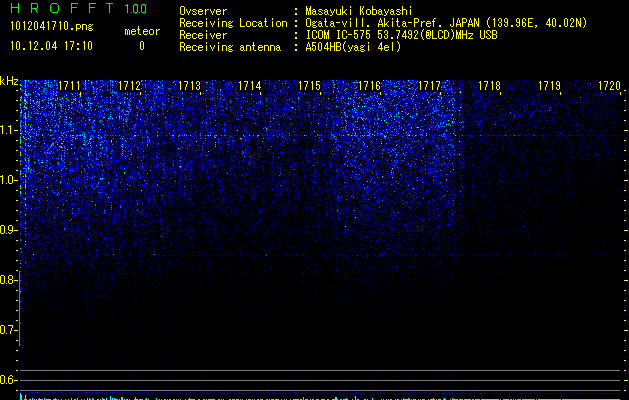The image size is (629, 400).
Task: Click the kHz axis unit label
Action: 9,81
